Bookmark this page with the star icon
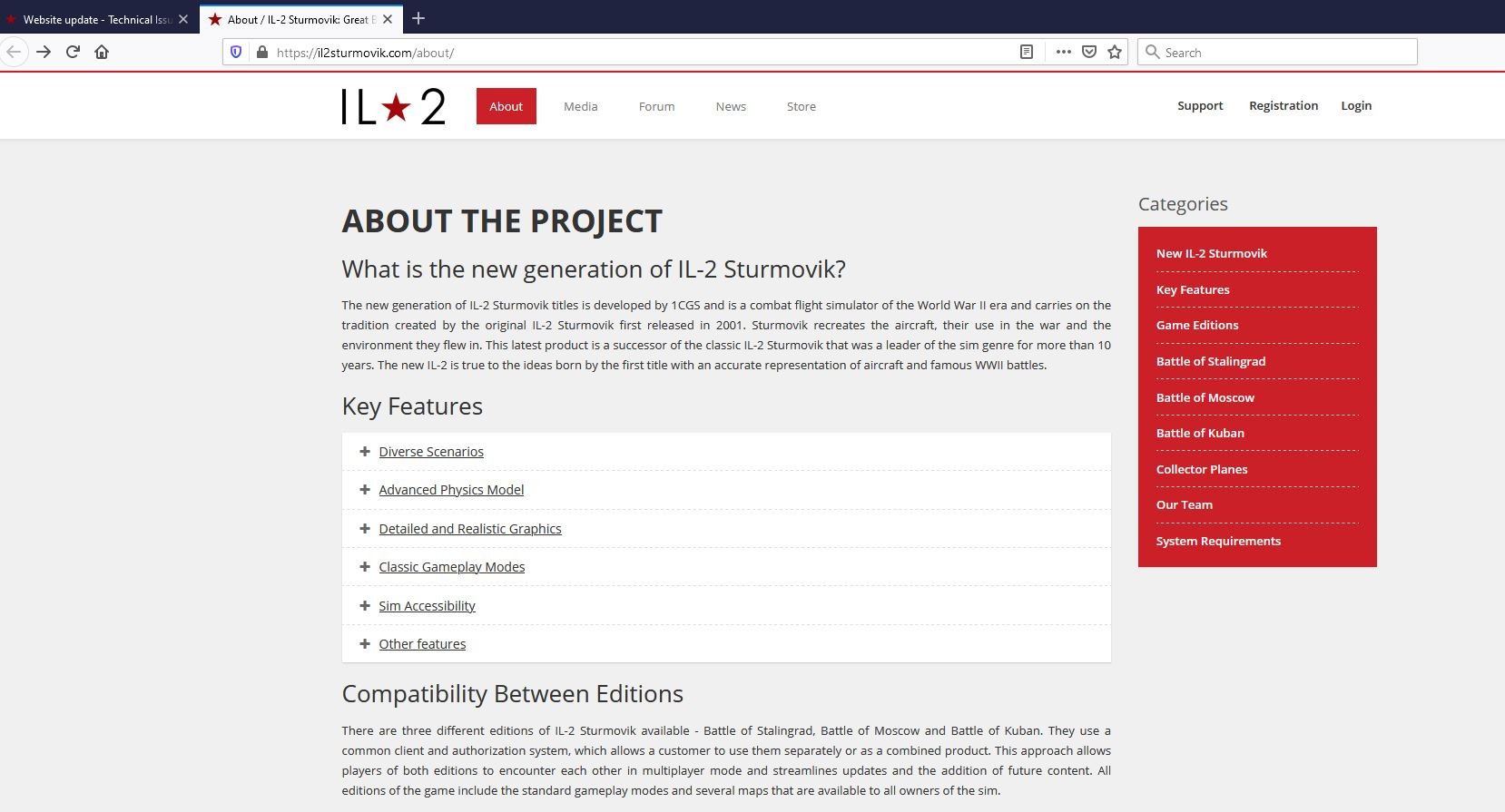1505x812 pixels. coord(1115,53)
